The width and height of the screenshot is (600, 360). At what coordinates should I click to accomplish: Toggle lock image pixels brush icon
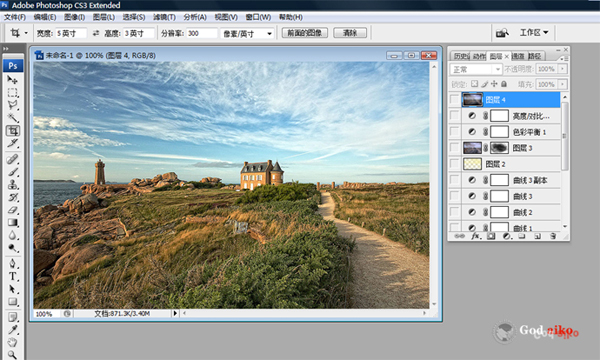pyautogui.click(x=484, y=84)
